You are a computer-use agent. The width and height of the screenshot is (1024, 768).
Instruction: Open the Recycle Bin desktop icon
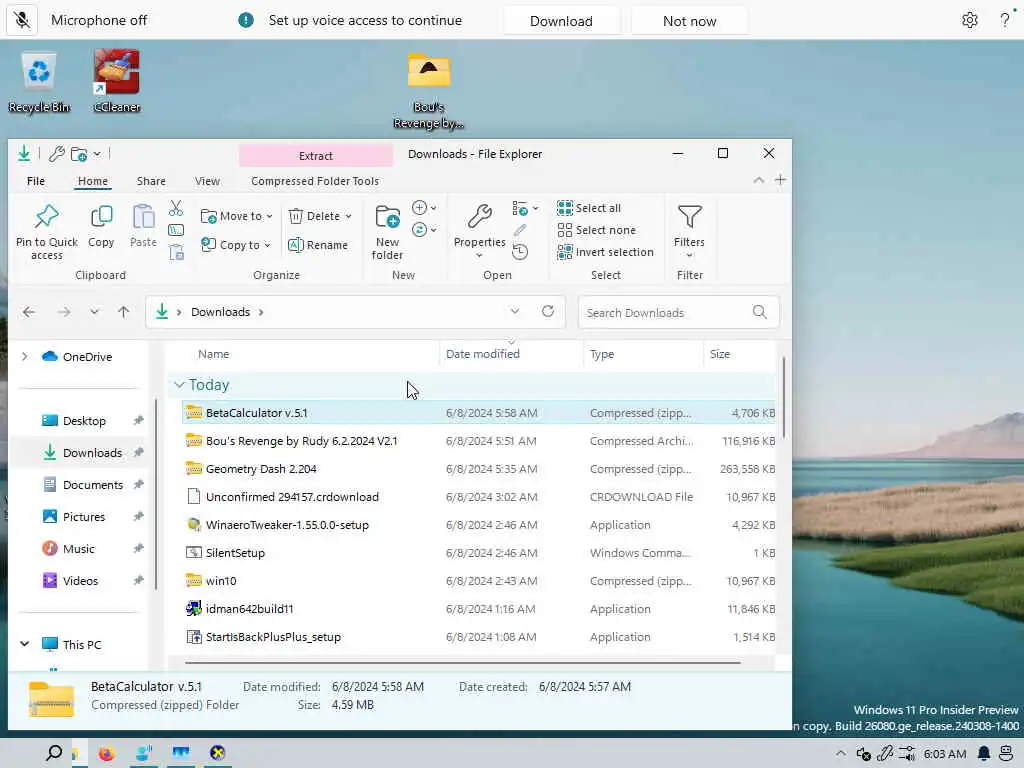click(x=39, y=82)
